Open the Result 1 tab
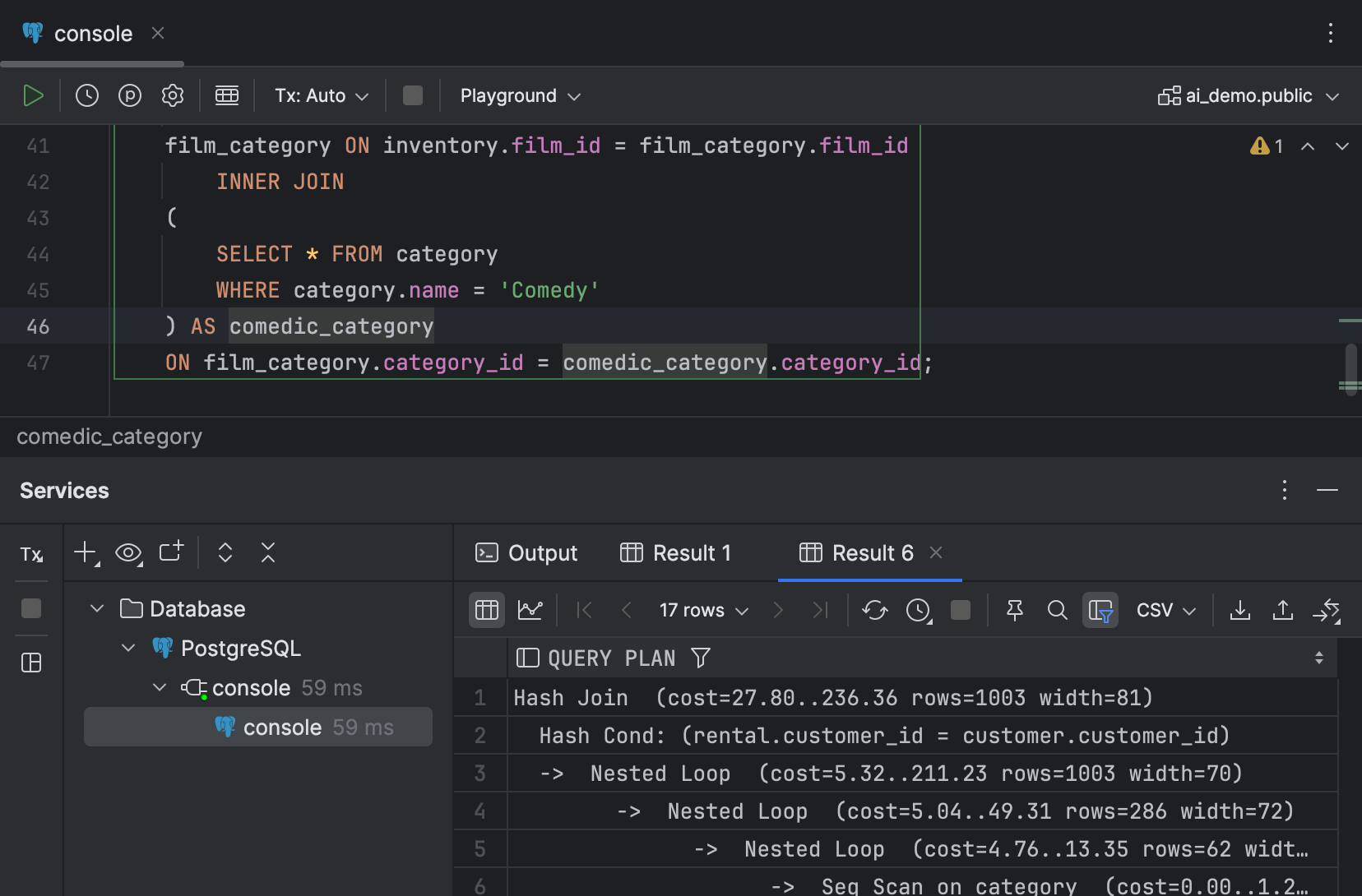 677,552
